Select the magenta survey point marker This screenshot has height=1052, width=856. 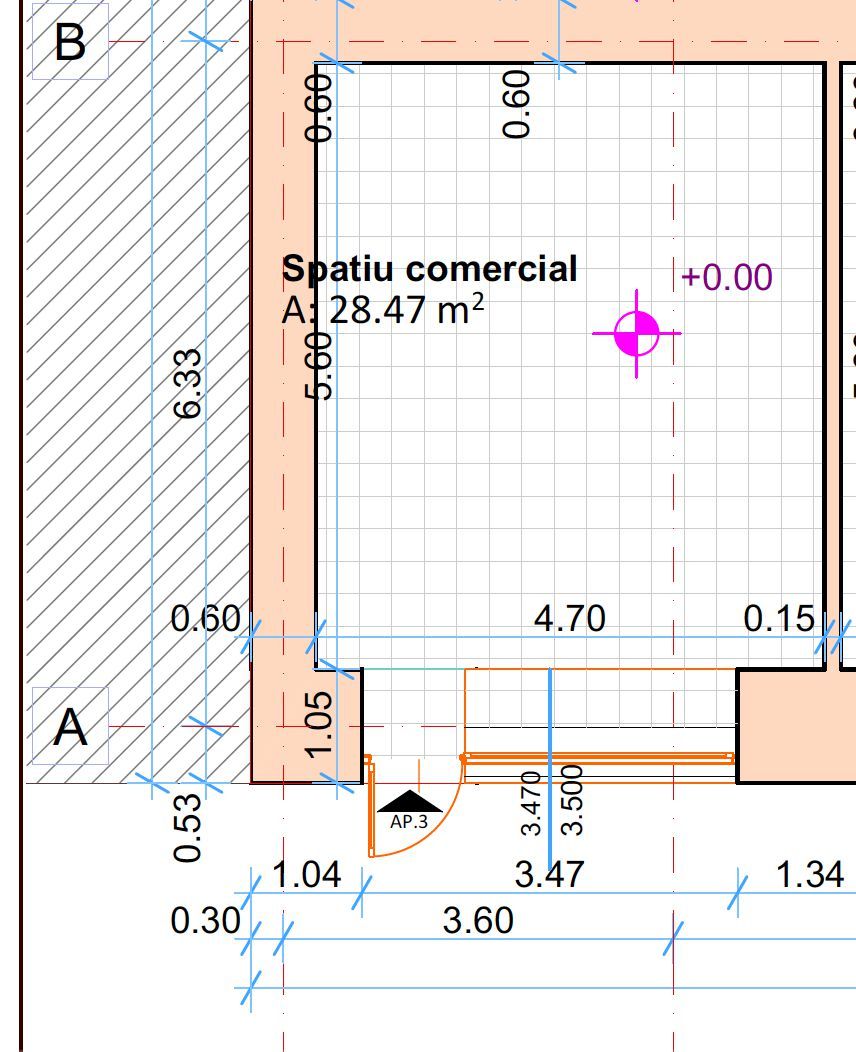pyautogui.click(x=638, y=332)
